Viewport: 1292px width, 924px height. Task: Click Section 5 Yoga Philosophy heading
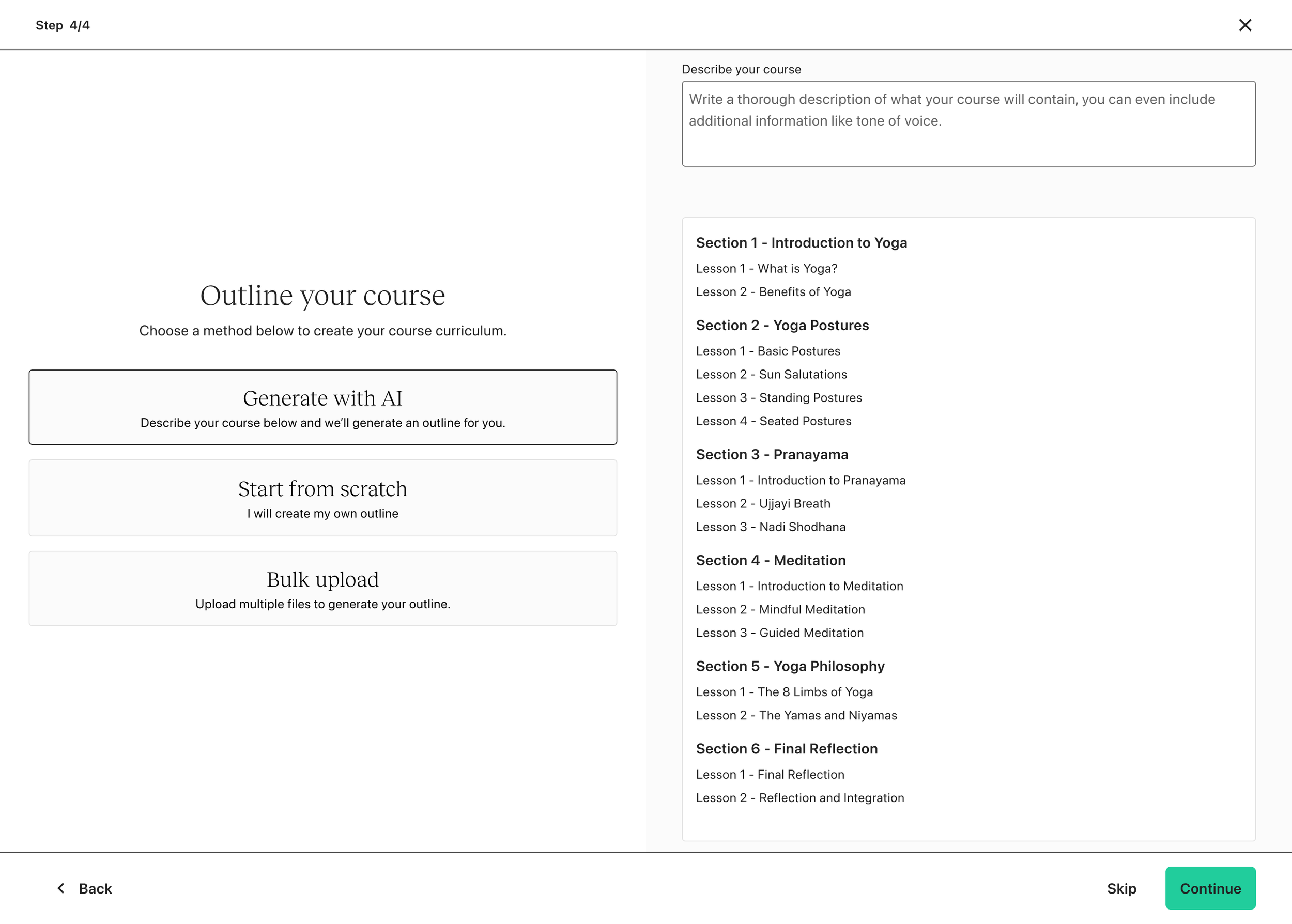(x=790, y=666)
